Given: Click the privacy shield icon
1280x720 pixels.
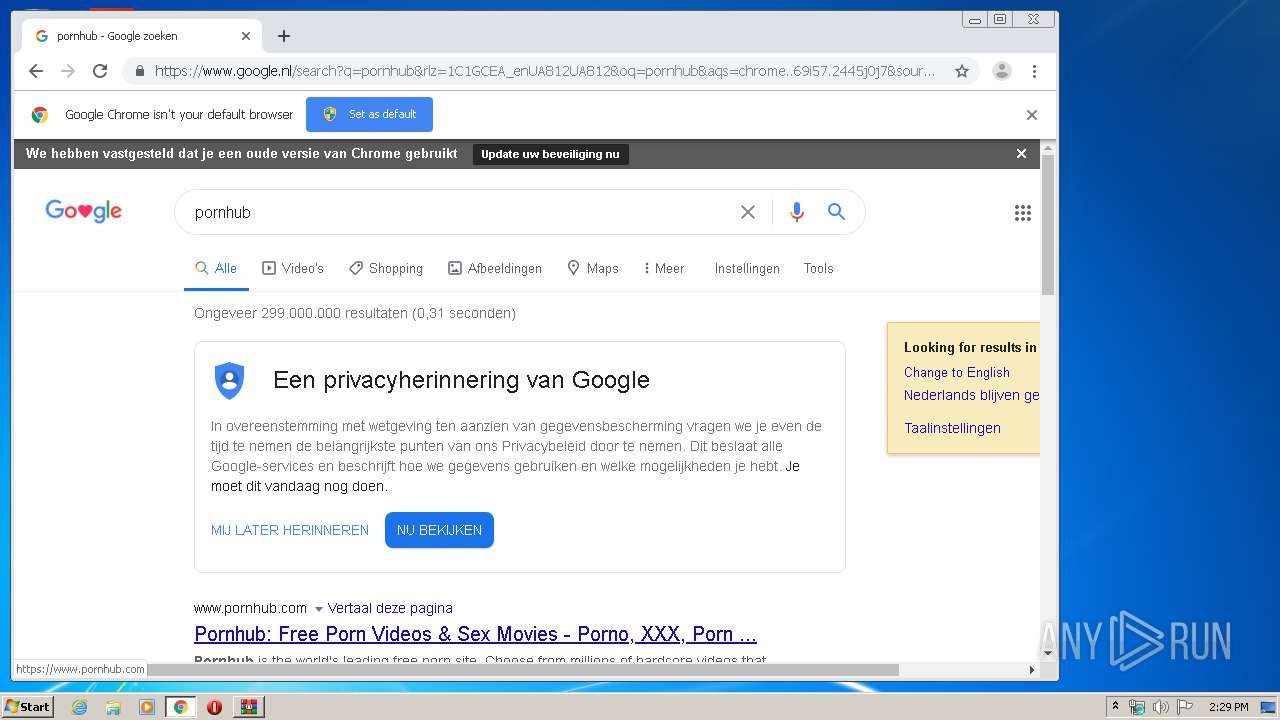Looking at the screenshot, I should pos(230,380).
